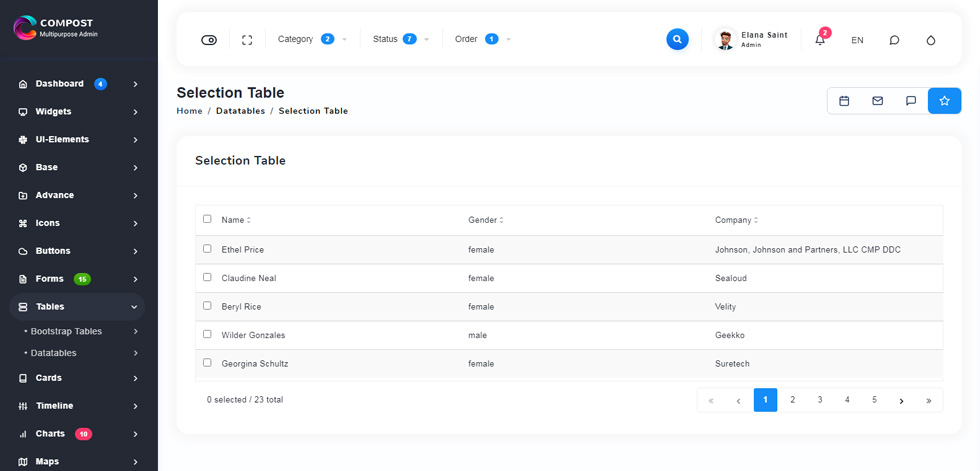Open the Buttons menu item
This screenshot has height=471, width=980.
click(x=78, y=251)
